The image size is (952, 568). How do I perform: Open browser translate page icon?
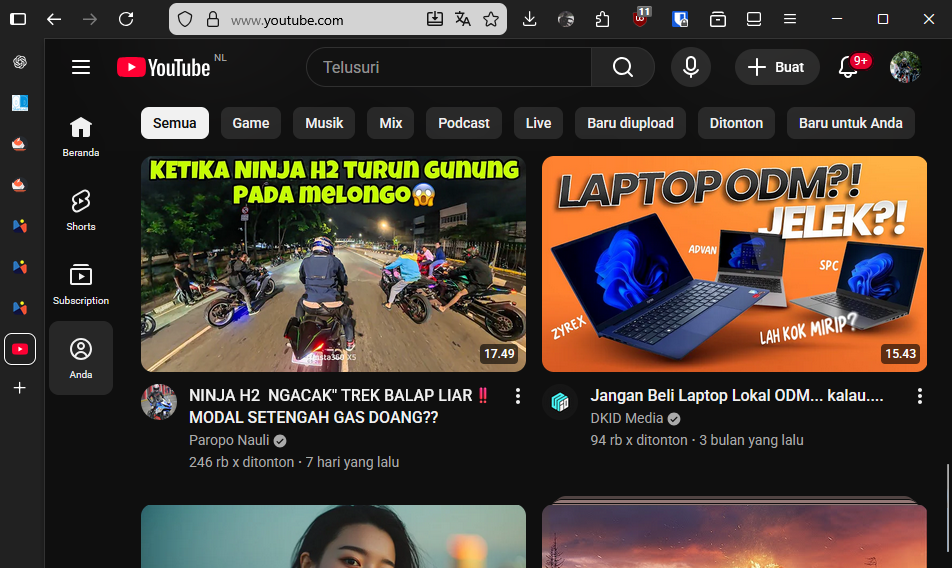pos(462,19)
